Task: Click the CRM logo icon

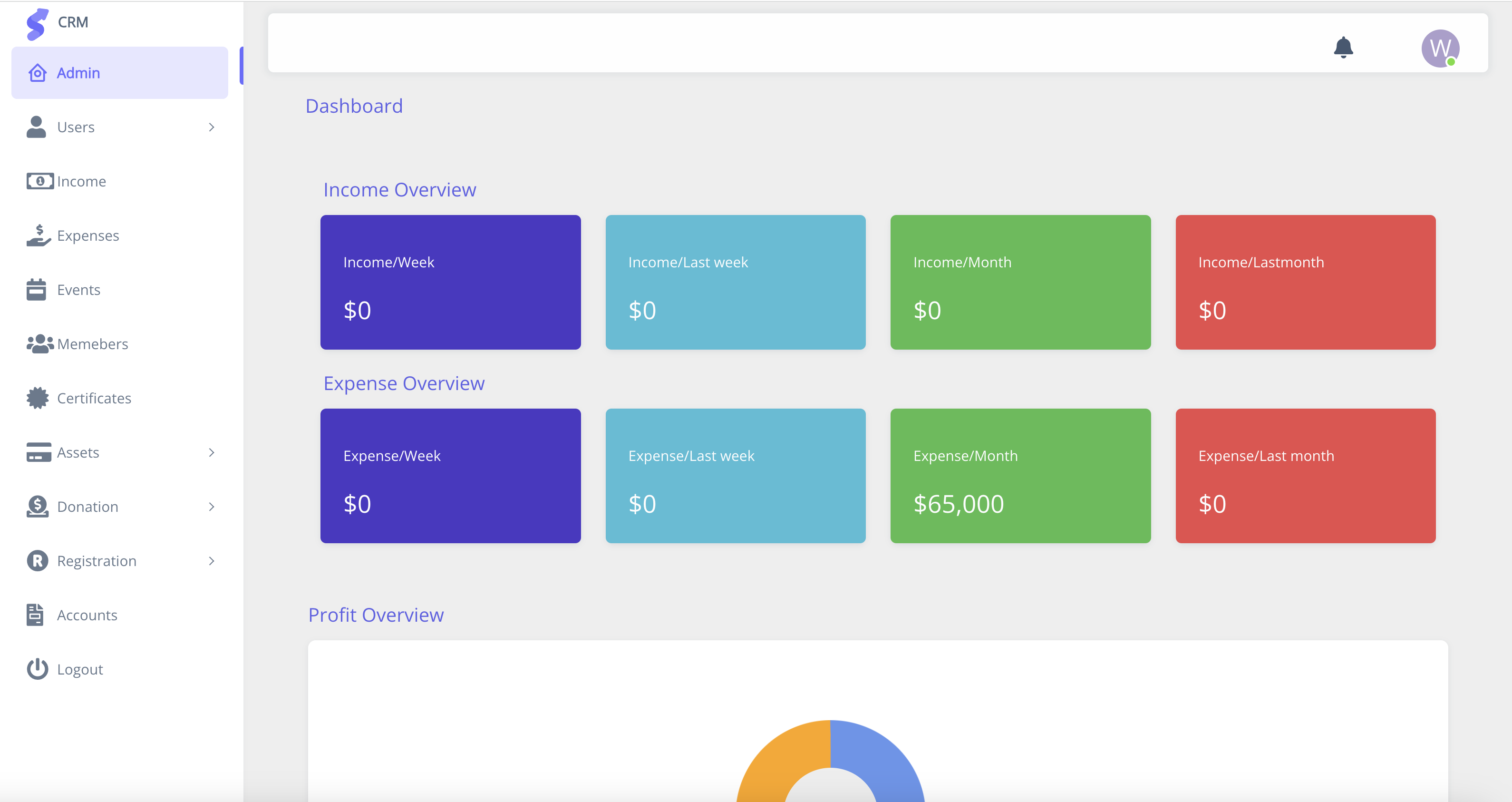Action: pyautogui.click(x=37, y=23)
